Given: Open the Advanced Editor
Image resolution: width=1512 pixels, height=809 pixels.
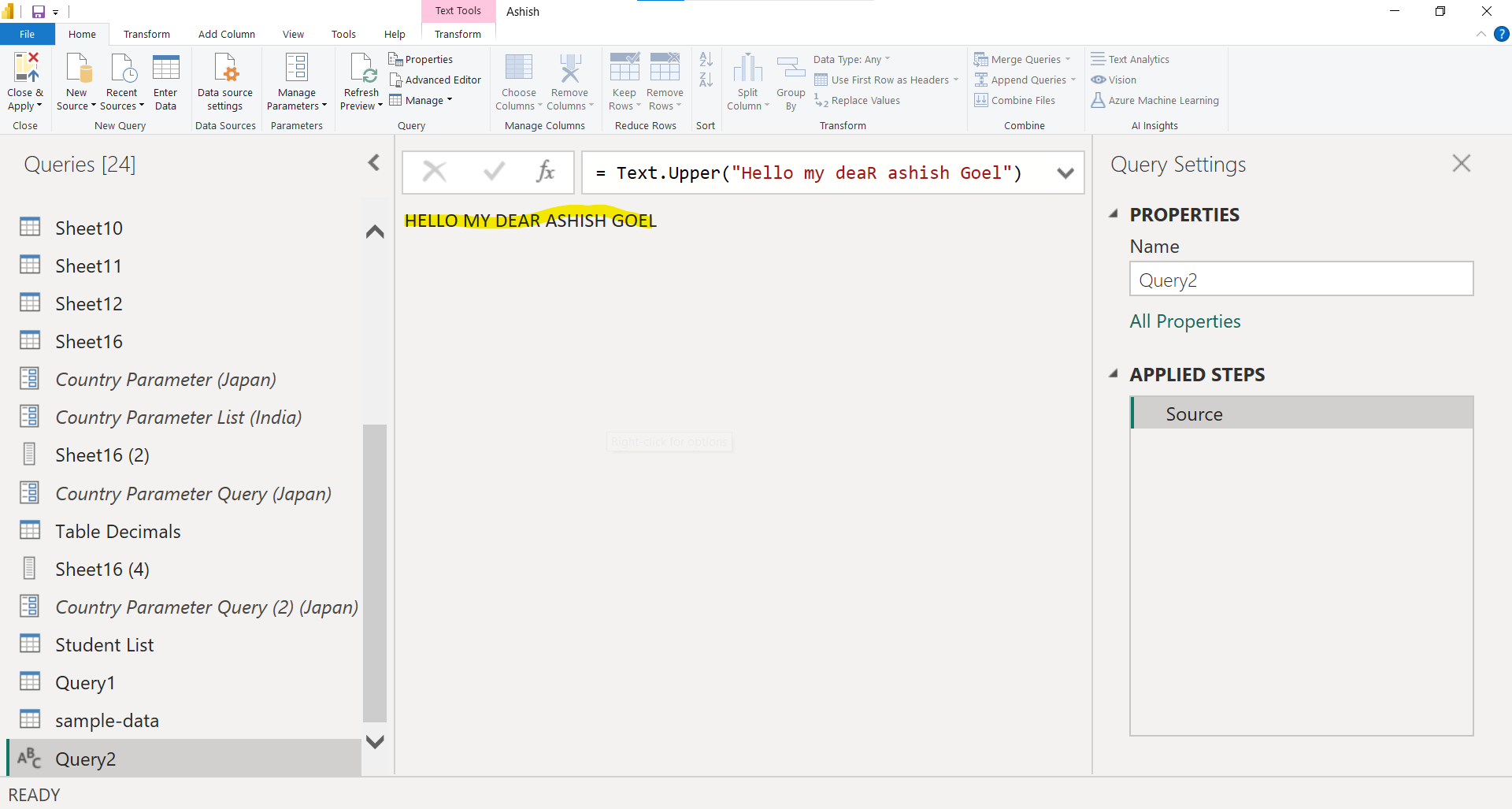Looking at the screenshot, I should tap(435, 80).
